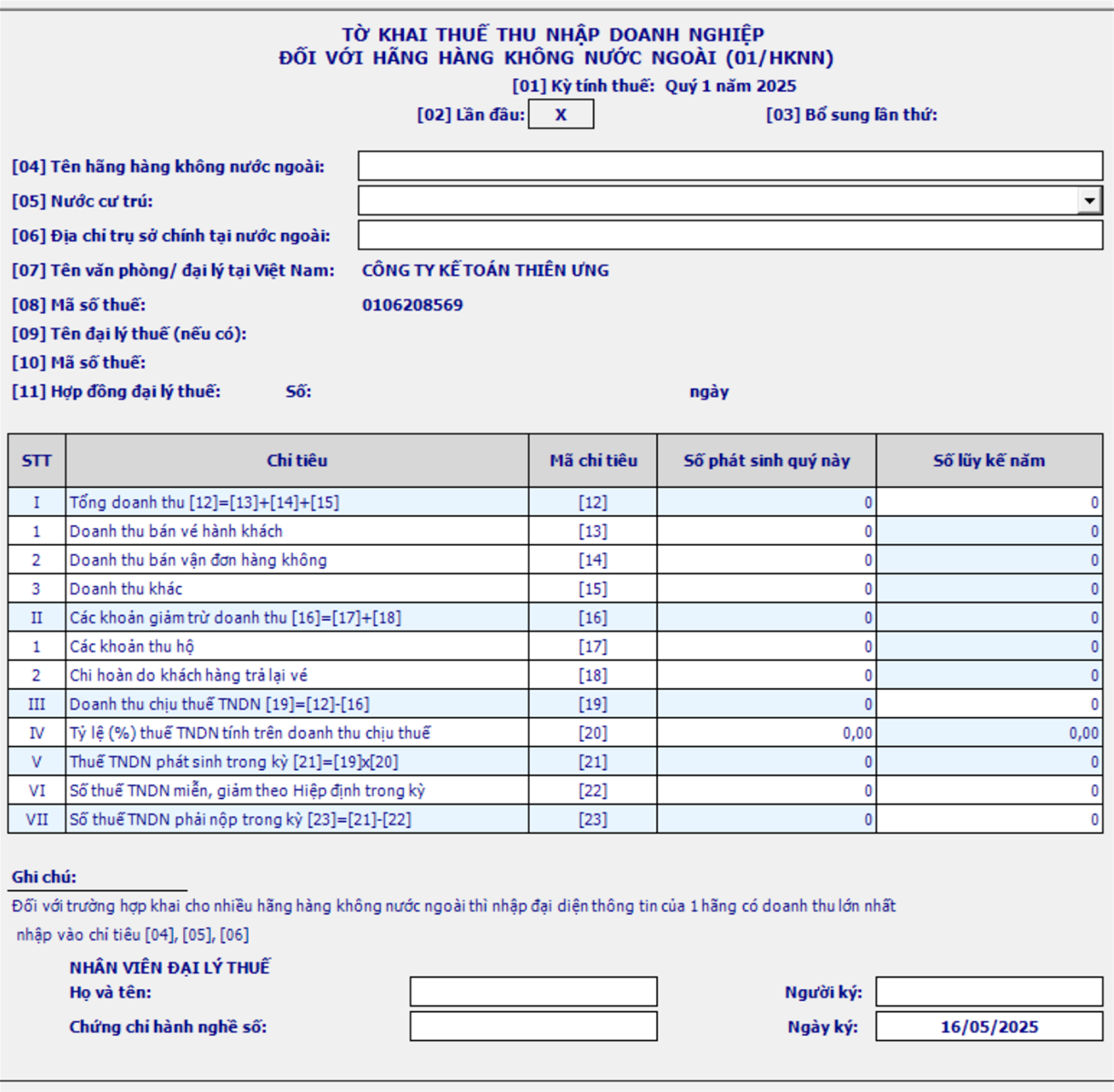Click cumulative year cell for indicator [23]
Image resolution: width=1114 pixels, height=1092 pixels.
pyautogui.click(x=989, y=819)
